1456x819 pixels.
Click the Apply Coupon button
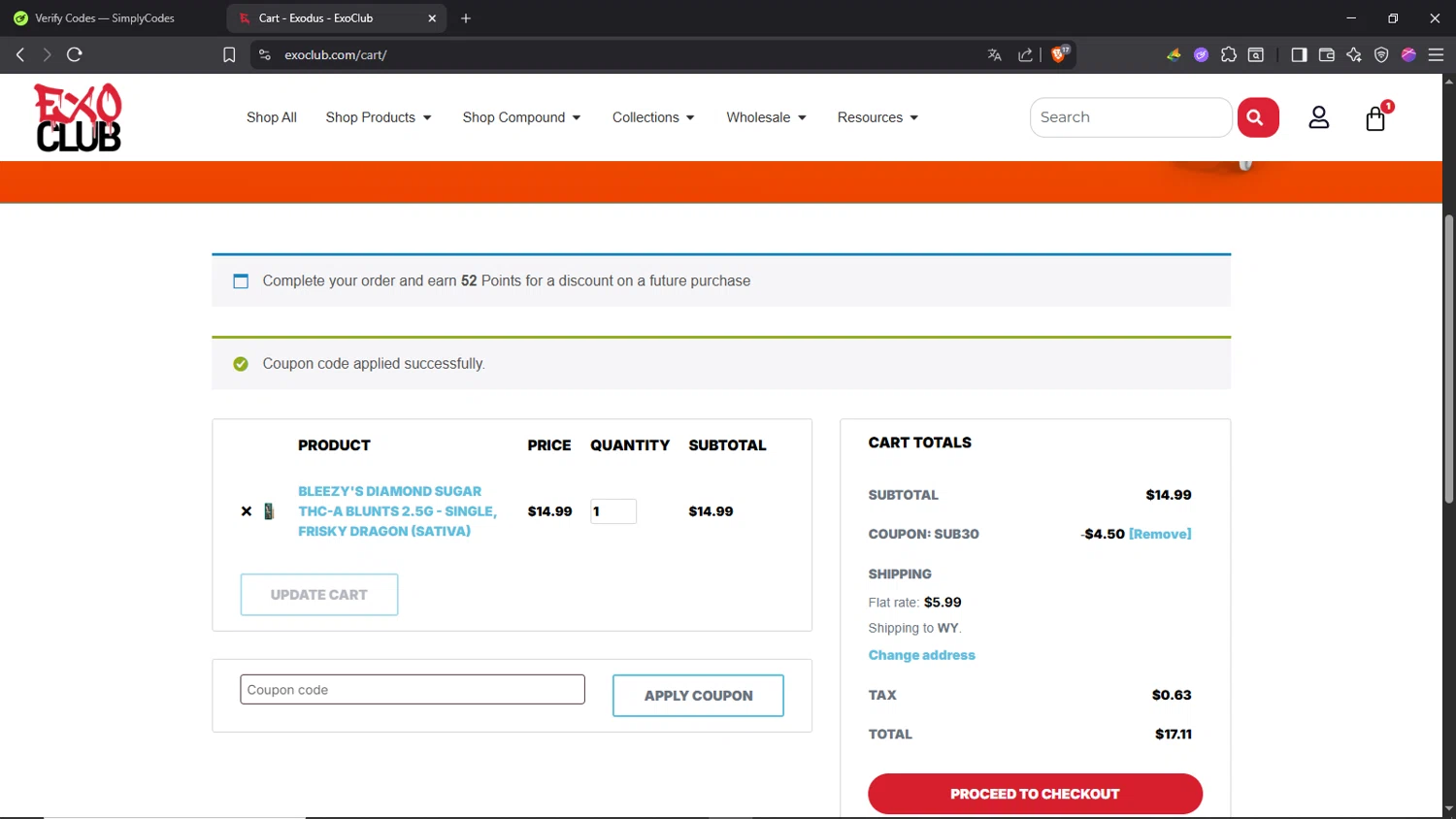click(x=698, y=696)
